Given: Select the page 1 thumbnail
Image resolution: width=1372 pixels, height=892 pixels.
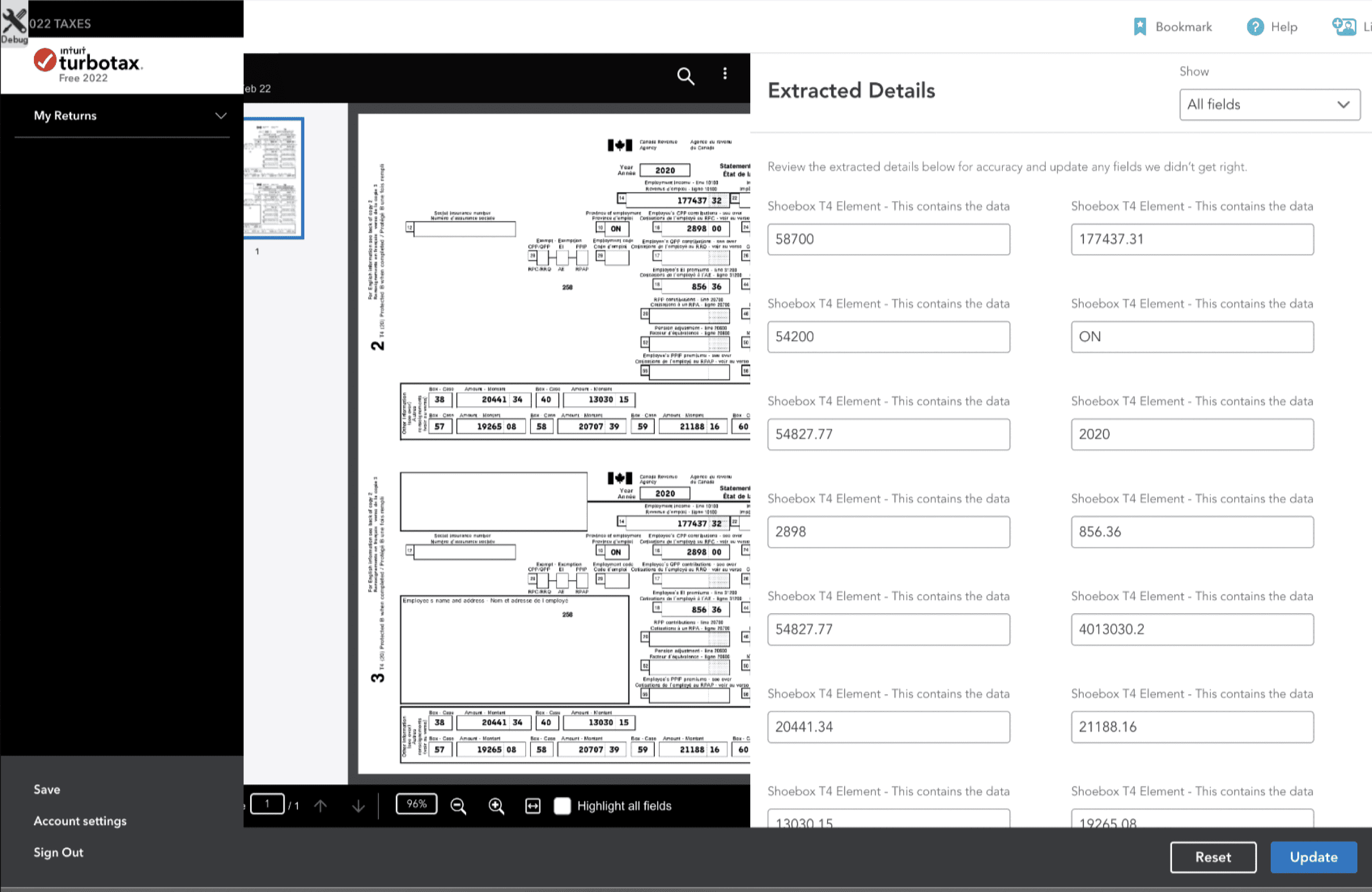Looking at the screenshot, I should click(x=273, y=178).
